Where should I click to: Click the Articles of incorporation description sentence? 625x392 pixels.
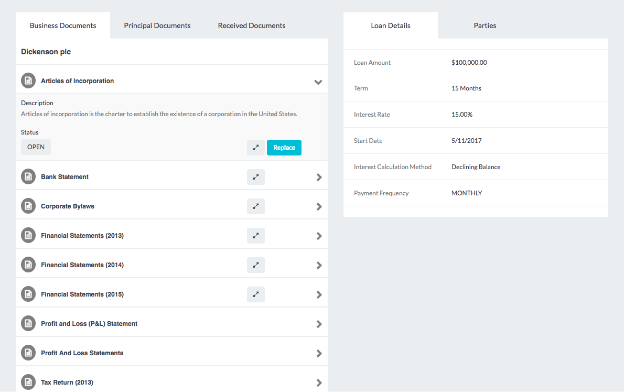point(159,114)
